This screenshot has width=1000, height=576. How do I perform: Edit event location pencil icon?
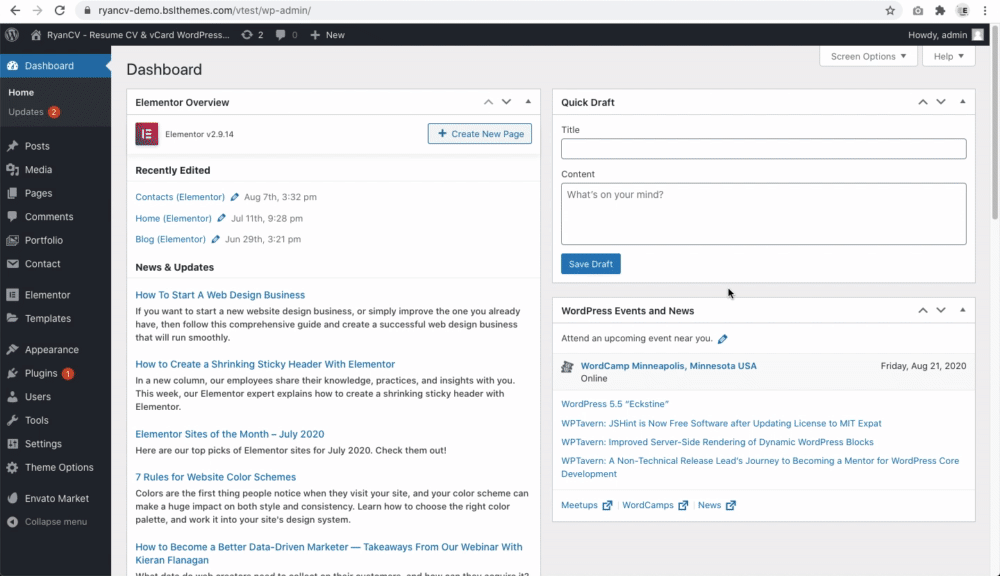tap(722, 339)
